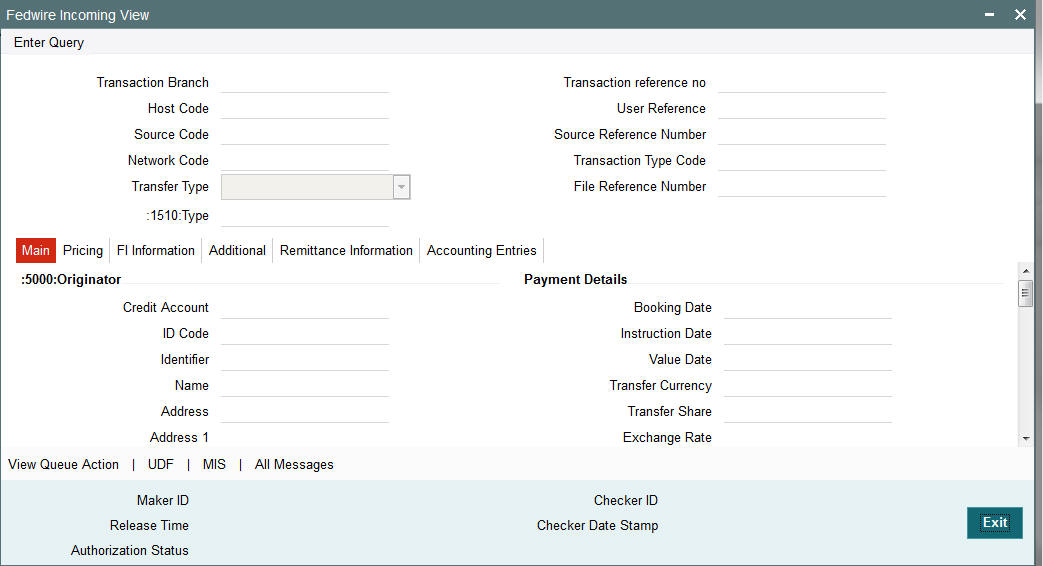Click the inner panel scroll up arrow
The height and width of the screenshot is (566, 1043).
(x=1026, y=271)
